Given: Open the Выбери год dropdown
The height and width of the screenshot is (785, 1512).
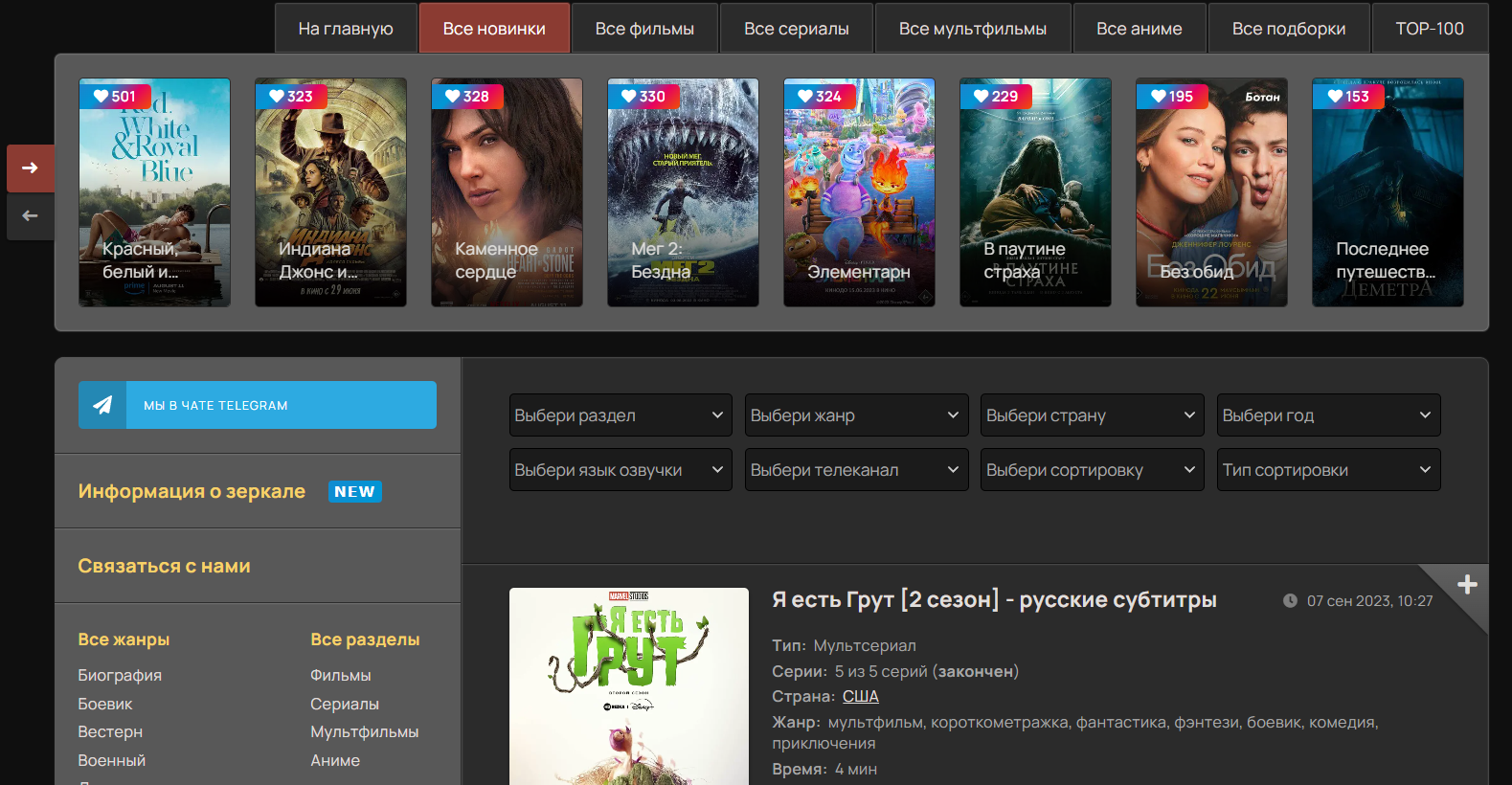Looking at the screenshot, I should point(1328,415).
